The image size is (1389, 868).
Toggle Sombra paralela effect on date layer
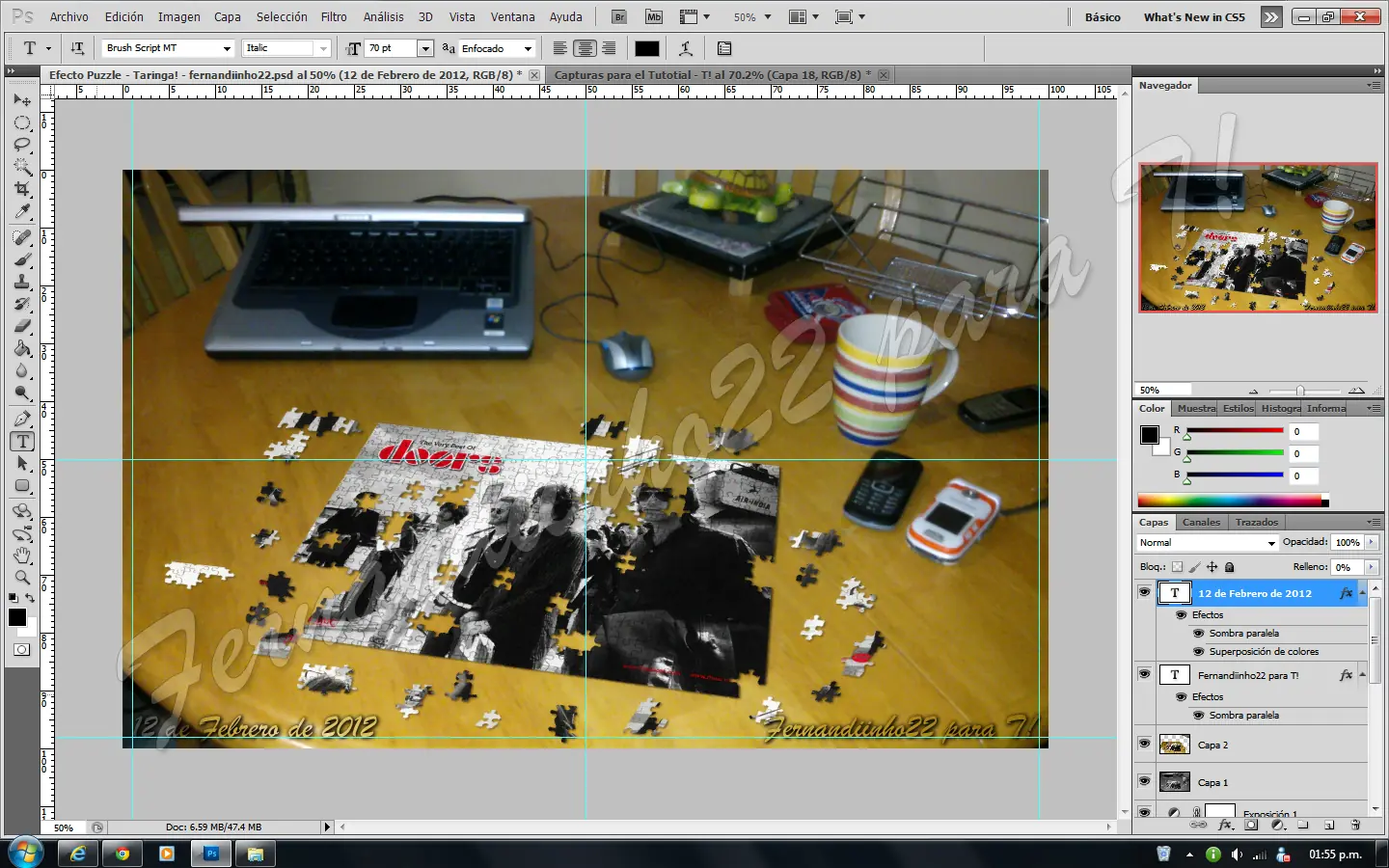coord(1199,634)
